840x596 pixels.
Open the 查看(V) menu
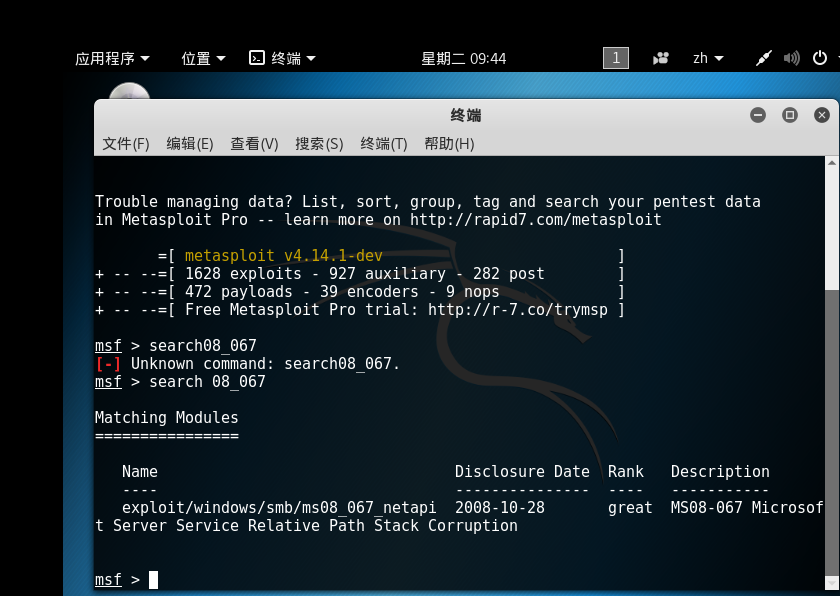click(254, 144)
